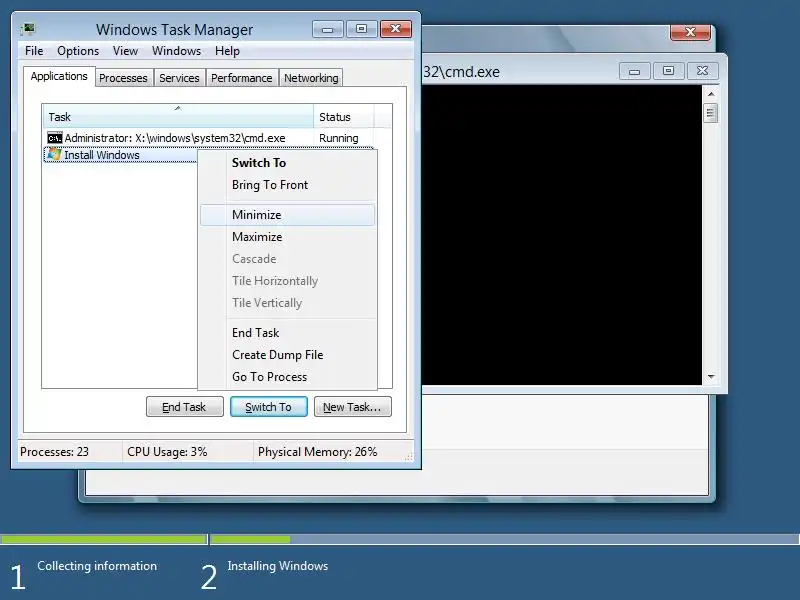Viewport: 800px width, 600px height.
Task: Click the Collecting information progress bar
Action: [104, 539]
